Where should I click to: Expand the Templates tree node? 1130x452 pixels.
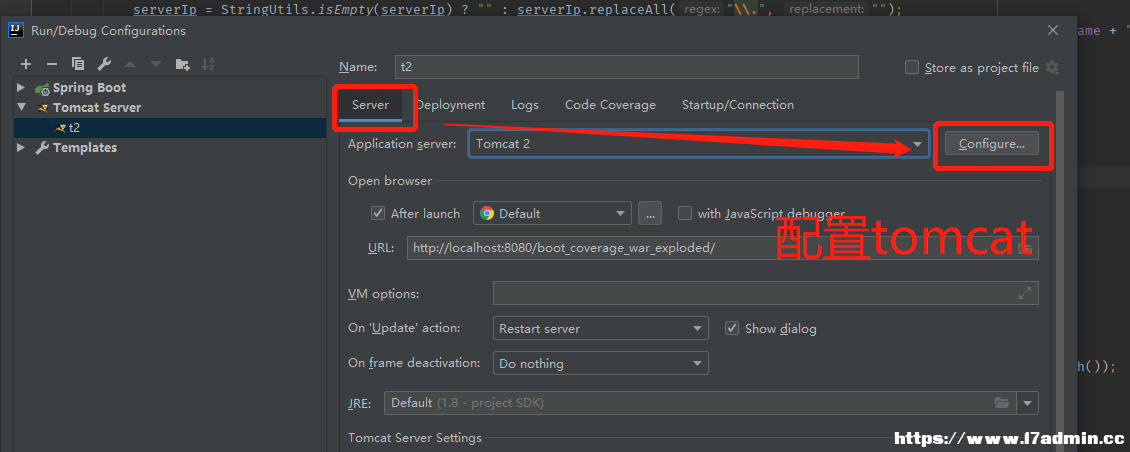pyautogui.click(x=21, y=148)
